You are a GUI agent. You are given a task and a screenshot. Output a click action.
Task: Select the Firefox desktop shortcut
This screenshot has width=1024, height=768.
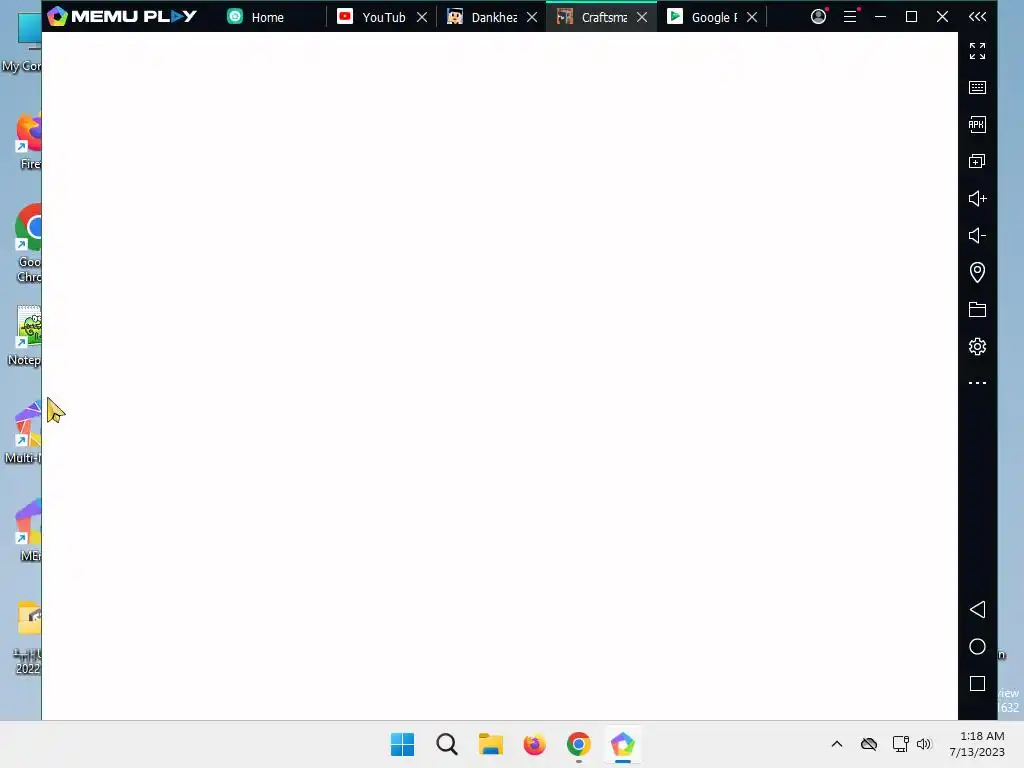tap(28, 141)
